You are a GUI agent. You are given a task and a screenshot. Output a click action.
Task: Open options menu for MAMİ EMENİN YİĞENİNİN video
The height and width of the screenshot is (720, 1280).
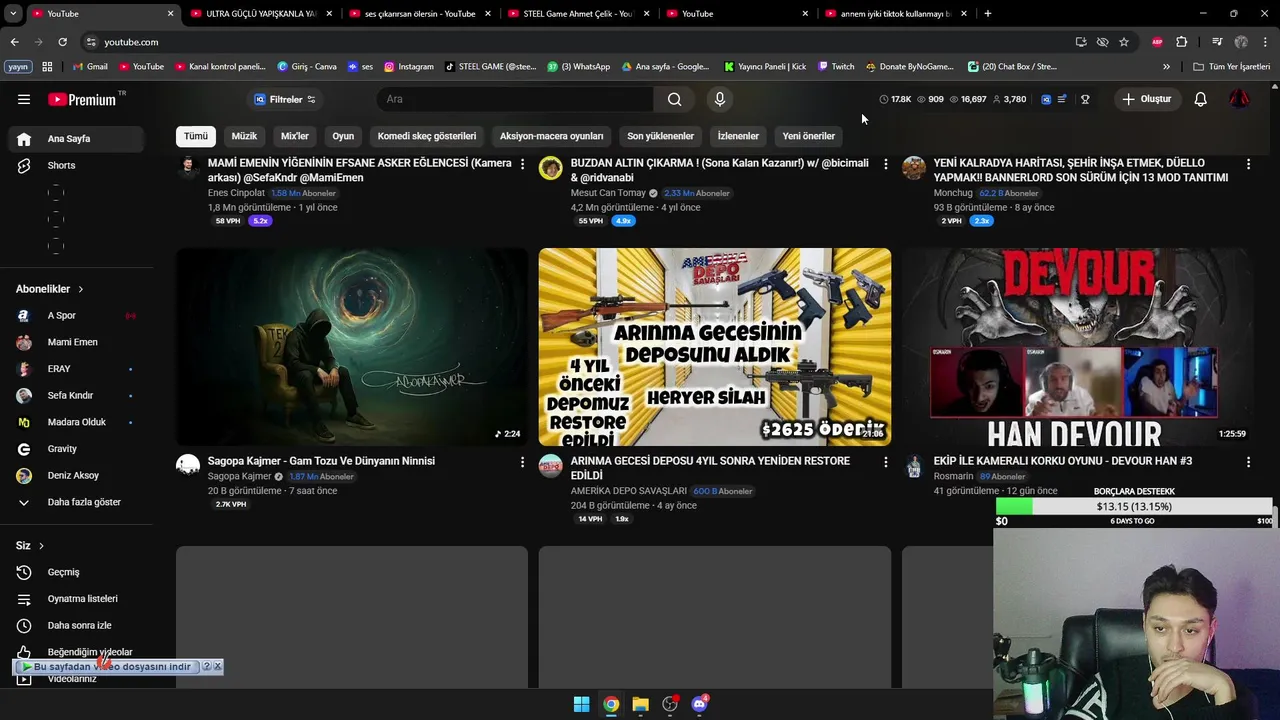[522, 163]
